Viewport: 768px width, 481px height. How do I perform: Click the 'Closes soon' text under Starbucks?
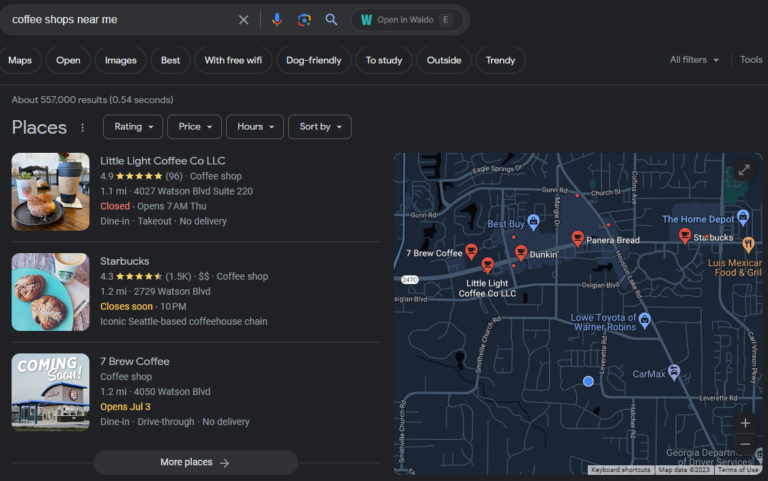coord(126,307)
